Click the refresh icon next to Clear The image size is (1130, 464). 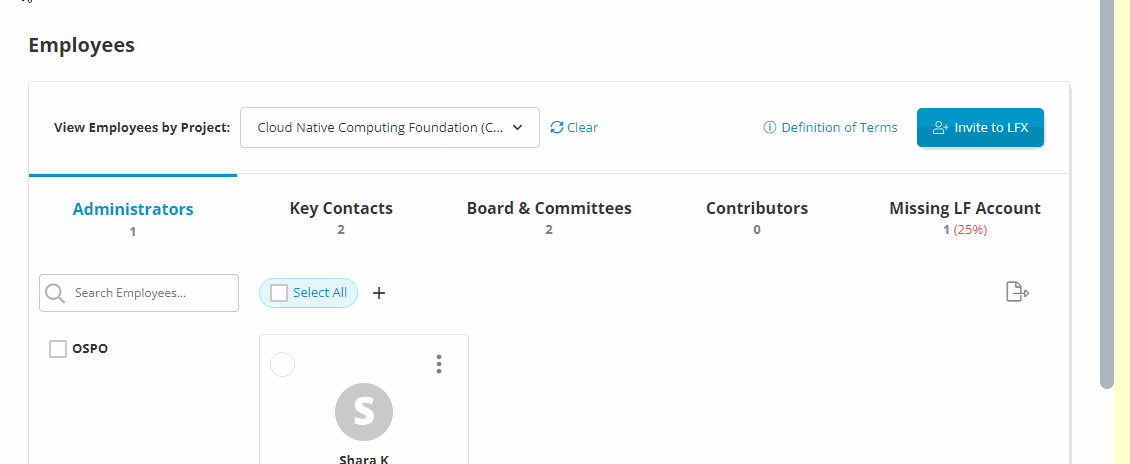tap(557, 127)
